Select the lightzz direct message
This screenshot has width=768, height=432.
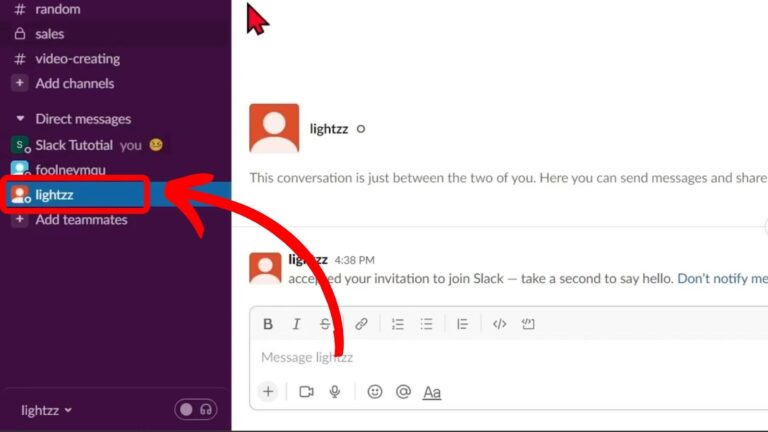pos(116,194)
